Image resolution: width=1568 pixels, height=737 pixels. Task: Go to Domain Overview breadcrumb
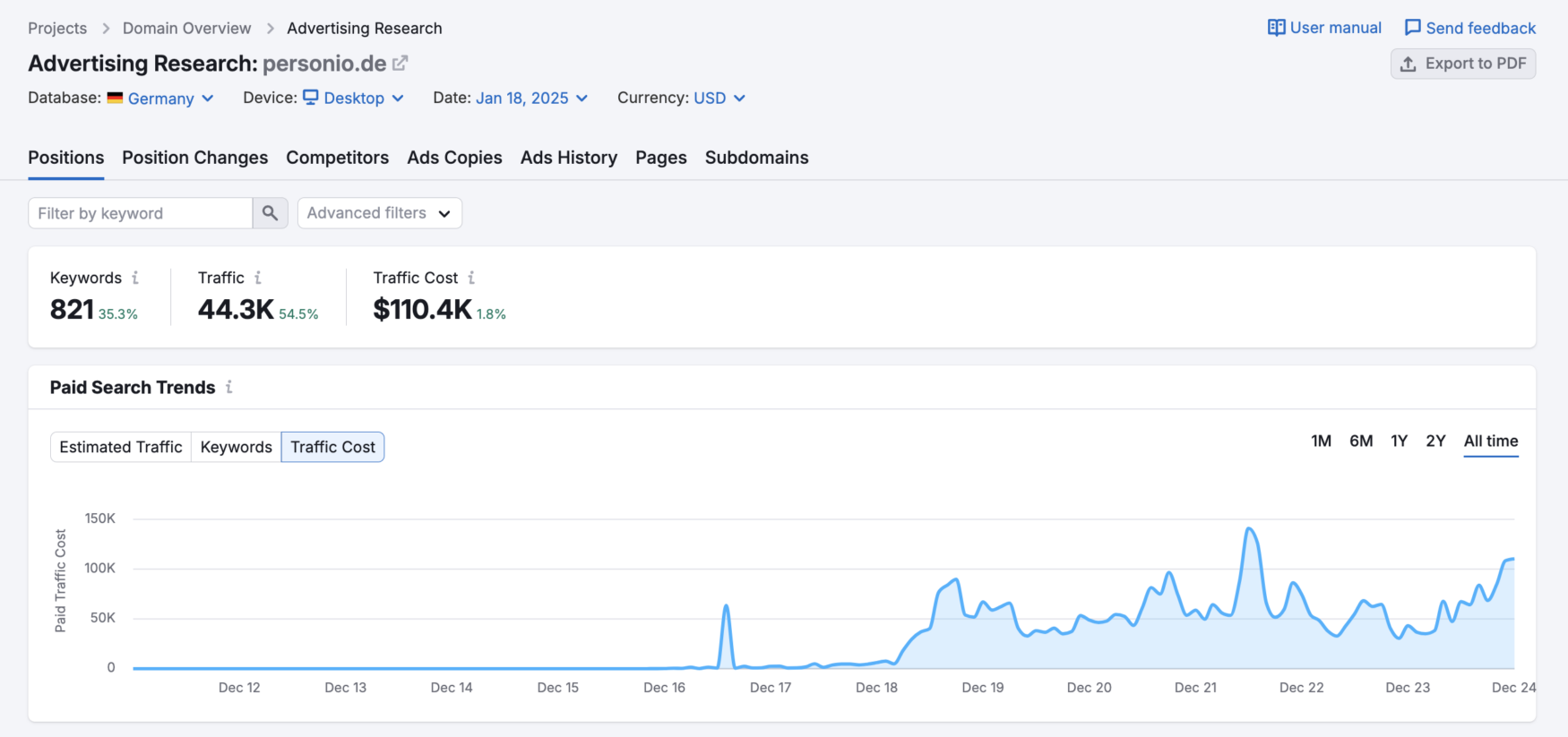pyautogui.click(x=186, y=29)
